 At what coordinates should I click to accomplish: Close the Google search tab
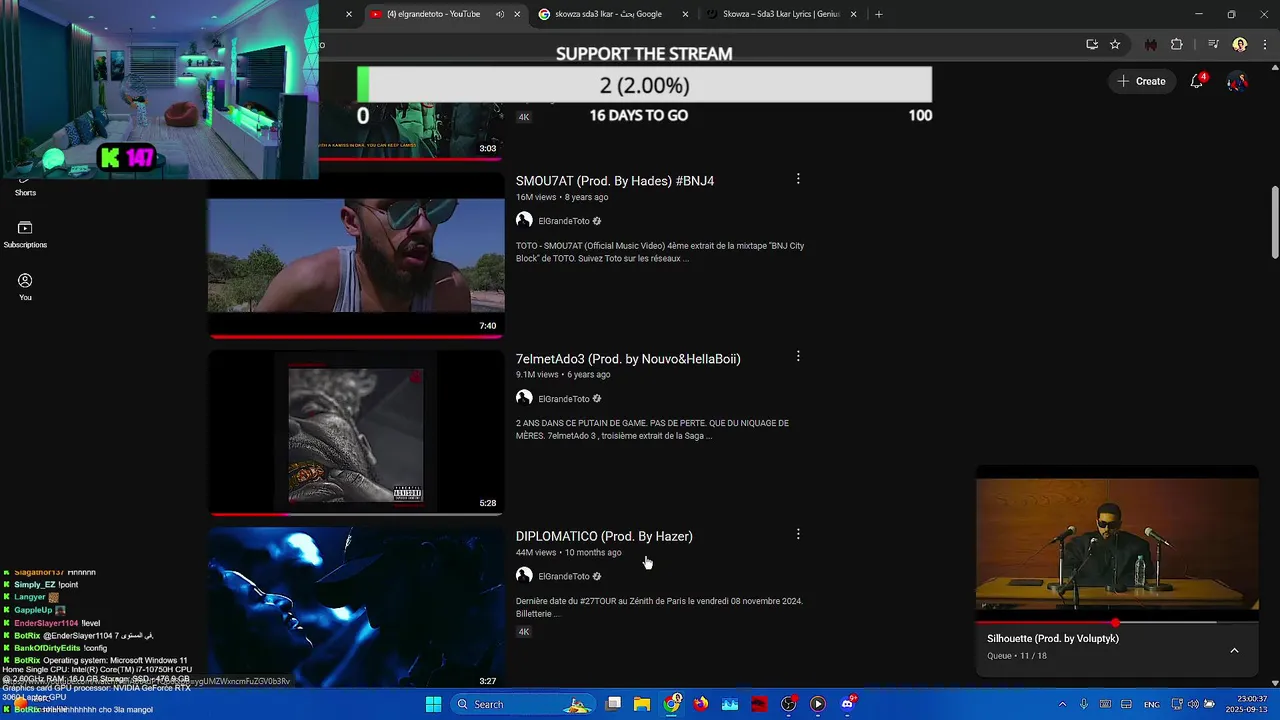click(685, 14)
